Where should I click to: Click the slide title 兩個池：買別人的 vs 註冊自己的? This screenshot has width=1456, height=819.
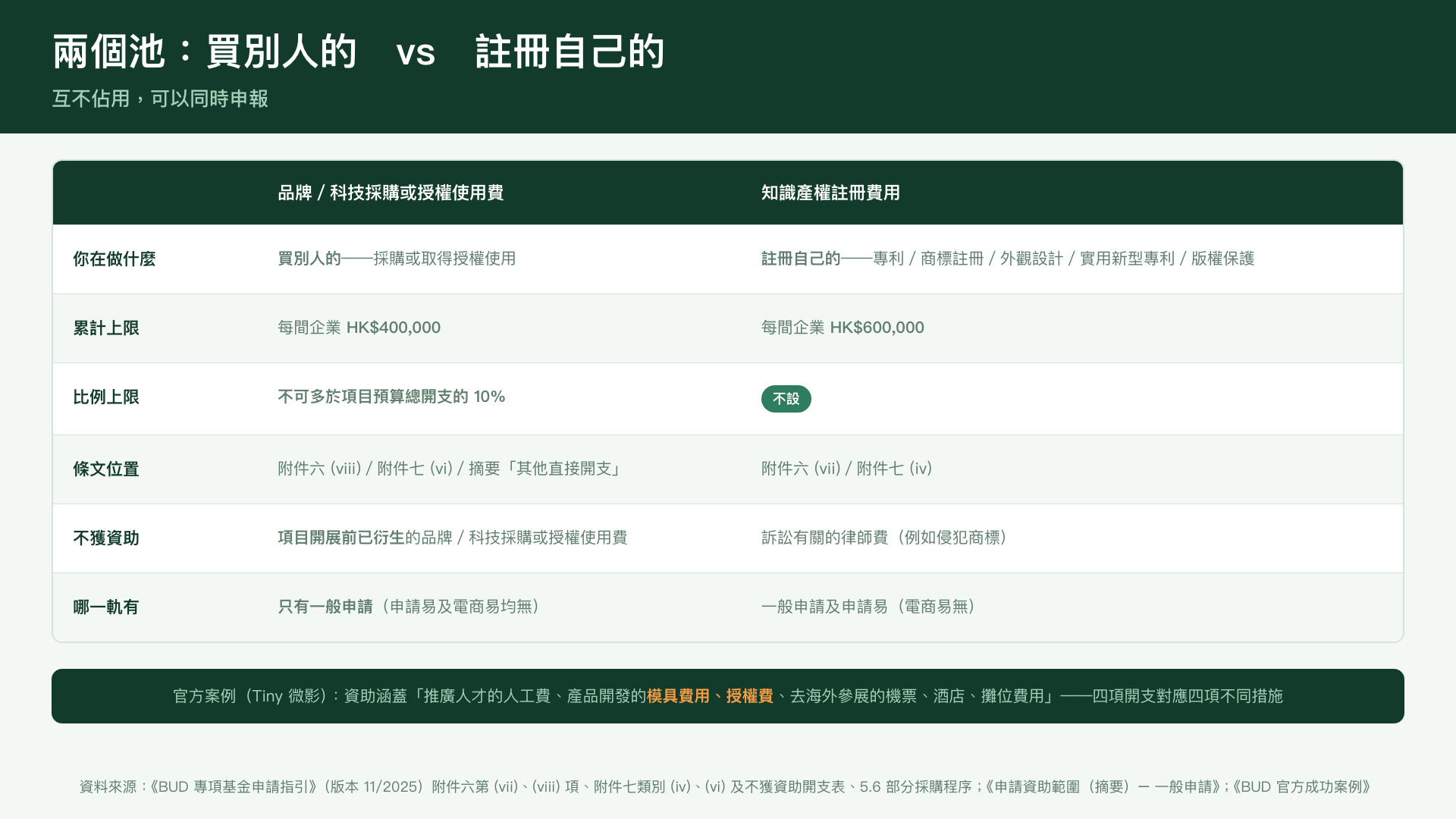coord(359,52)
